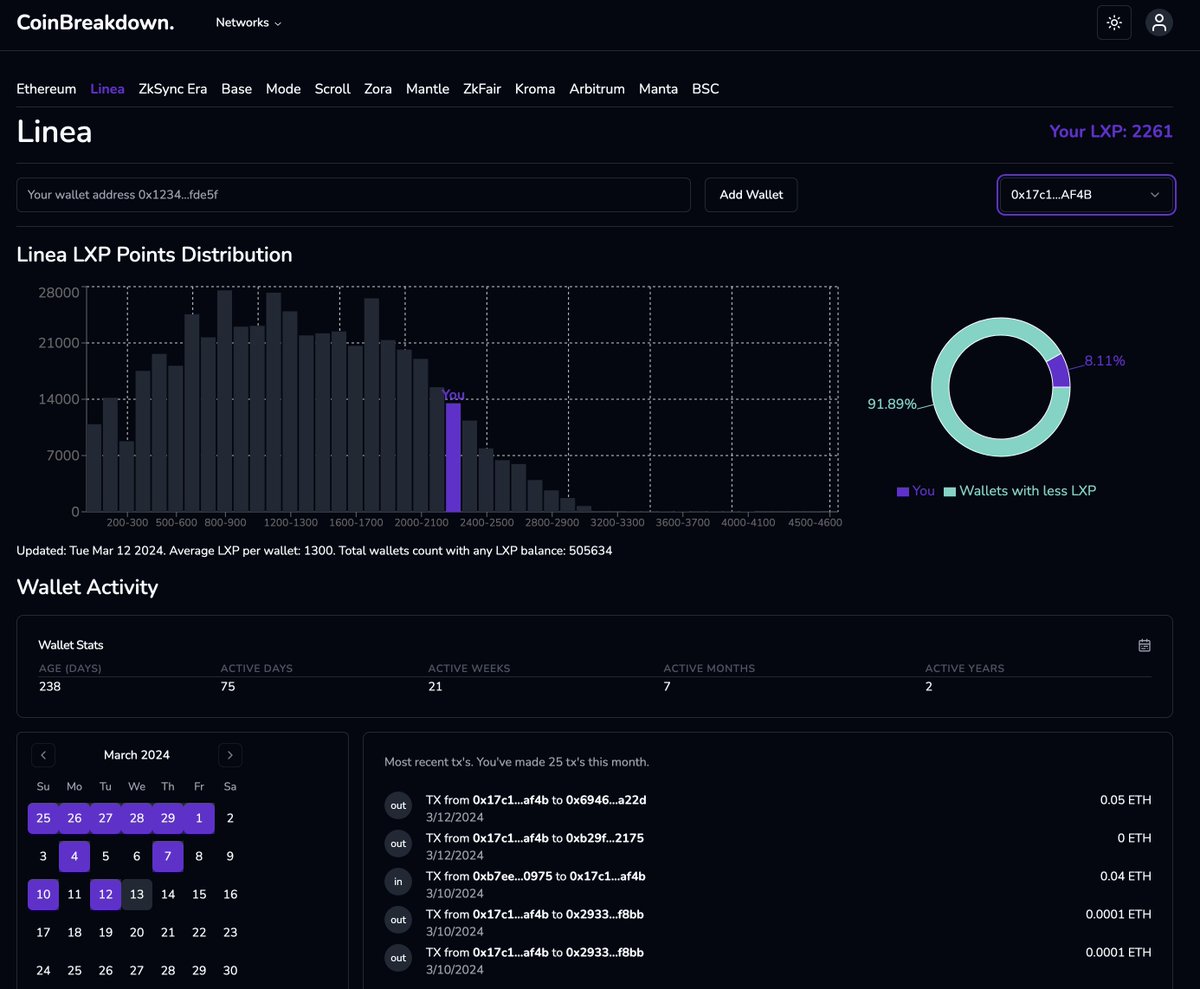Open the ZkSync Era tab
Screen dimensions: 1200x989
(173, 89)
